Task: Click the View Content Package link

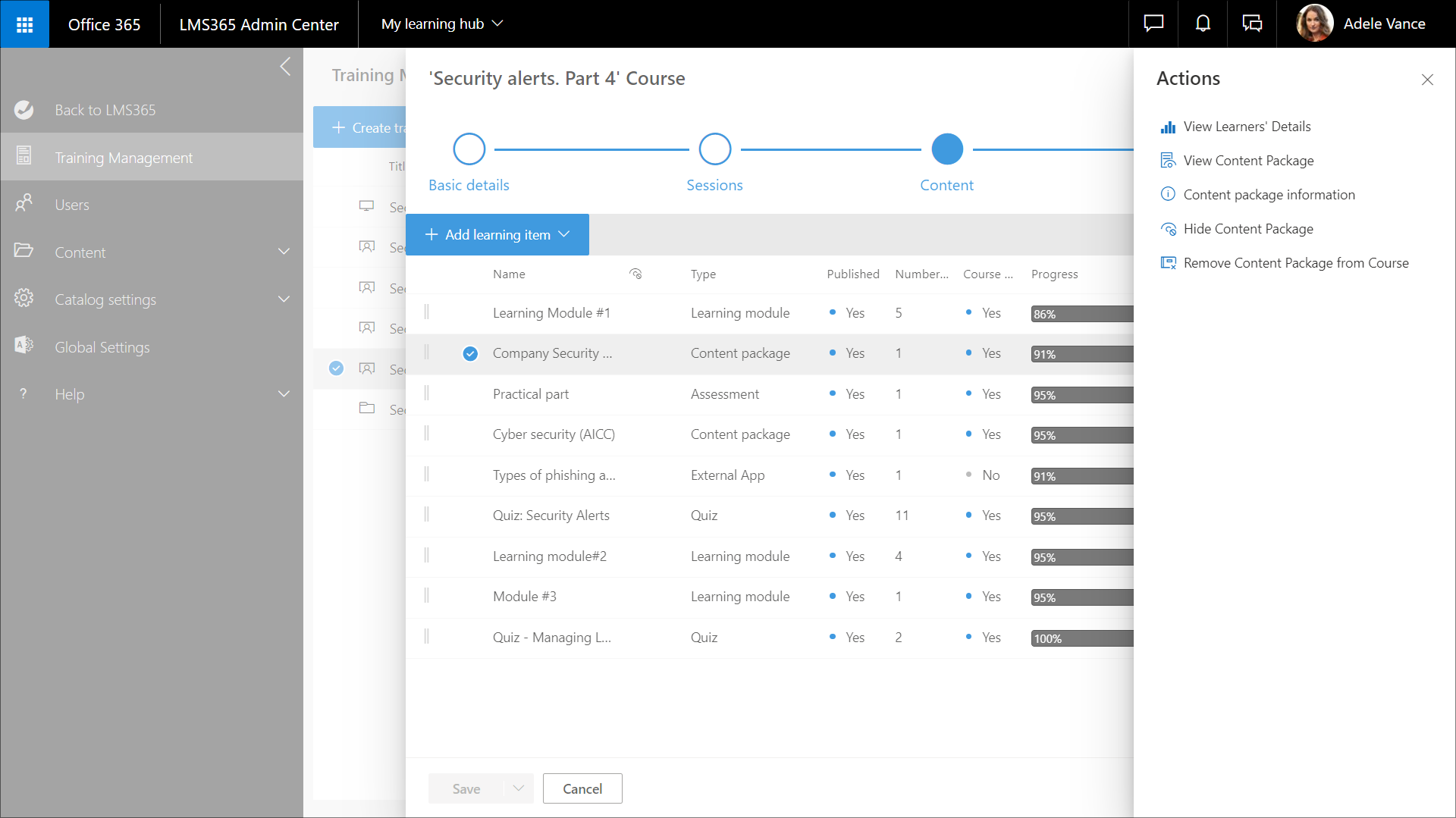Action: pyautogui.click(x=1248, y=161)
